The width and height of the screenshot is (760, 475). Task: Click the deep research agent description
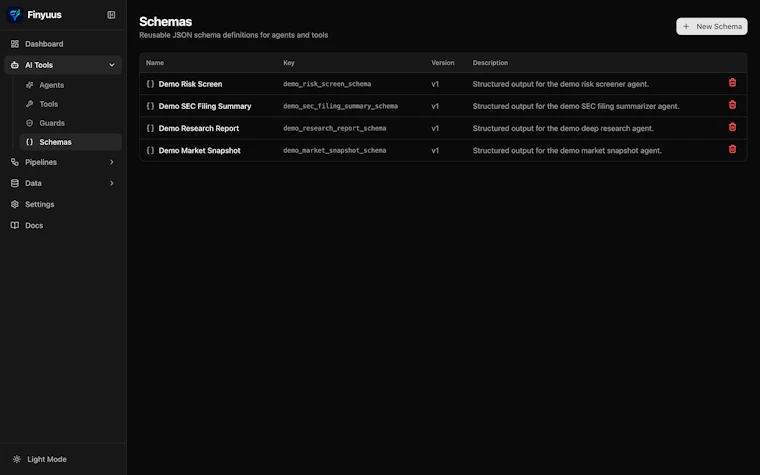[563, 128]
